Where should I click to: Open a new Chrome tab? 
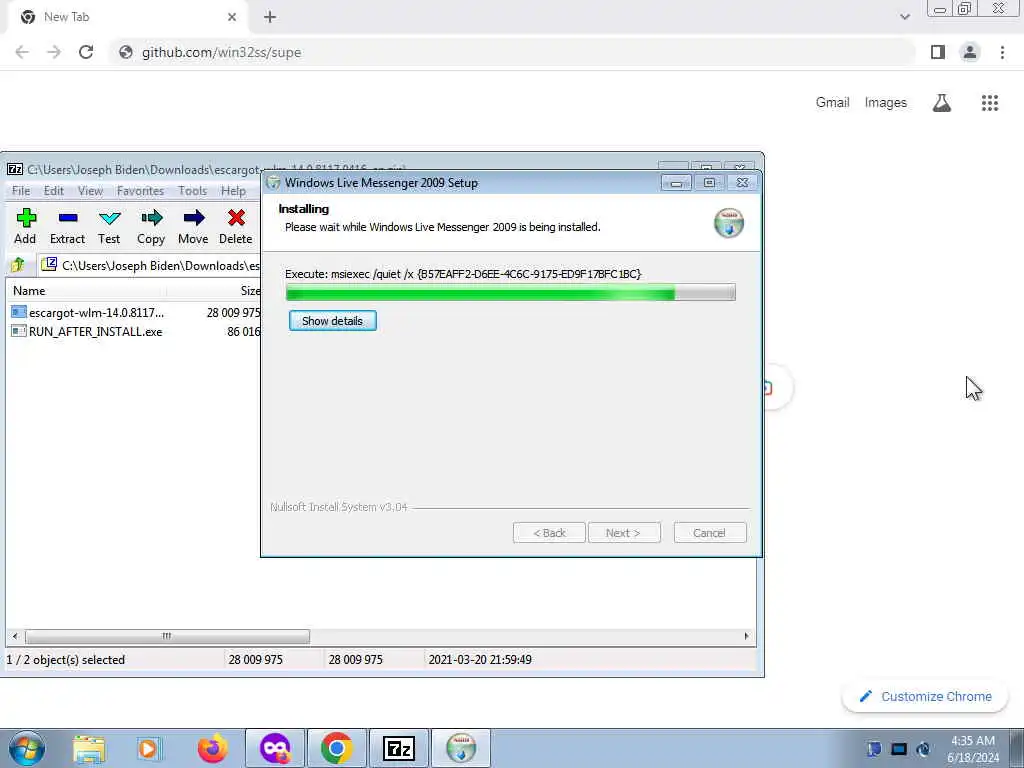(x=270, y=17)
